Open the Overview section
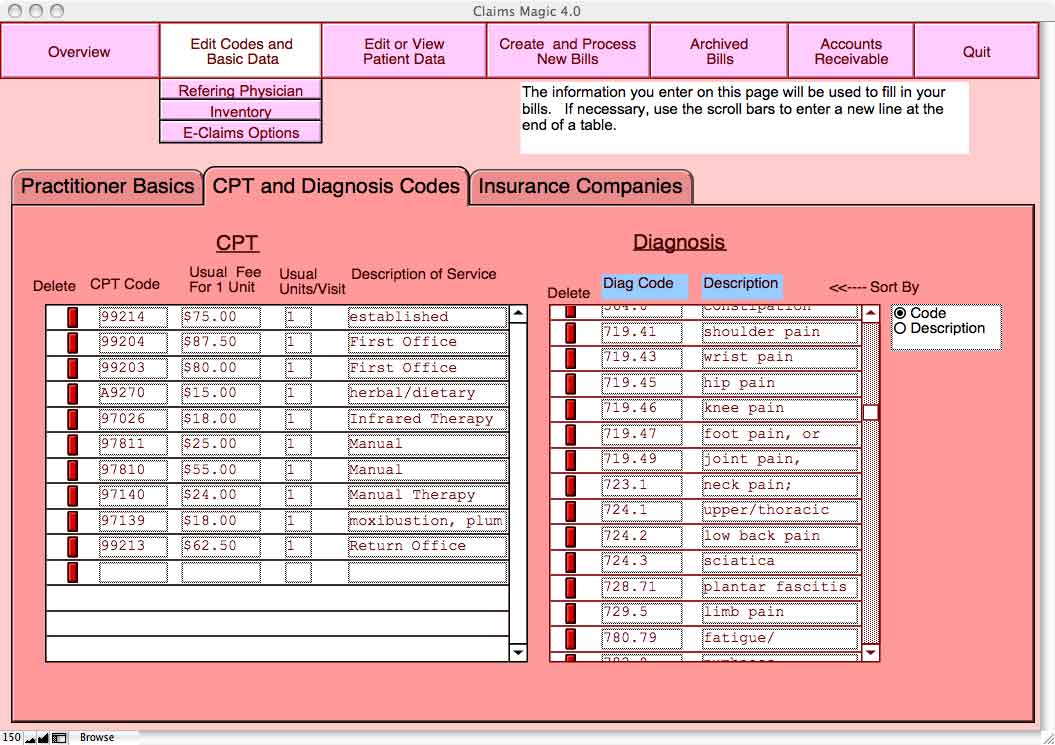Image resolution: width=1055 pixels, height=745 pixels. click(79, 52)
